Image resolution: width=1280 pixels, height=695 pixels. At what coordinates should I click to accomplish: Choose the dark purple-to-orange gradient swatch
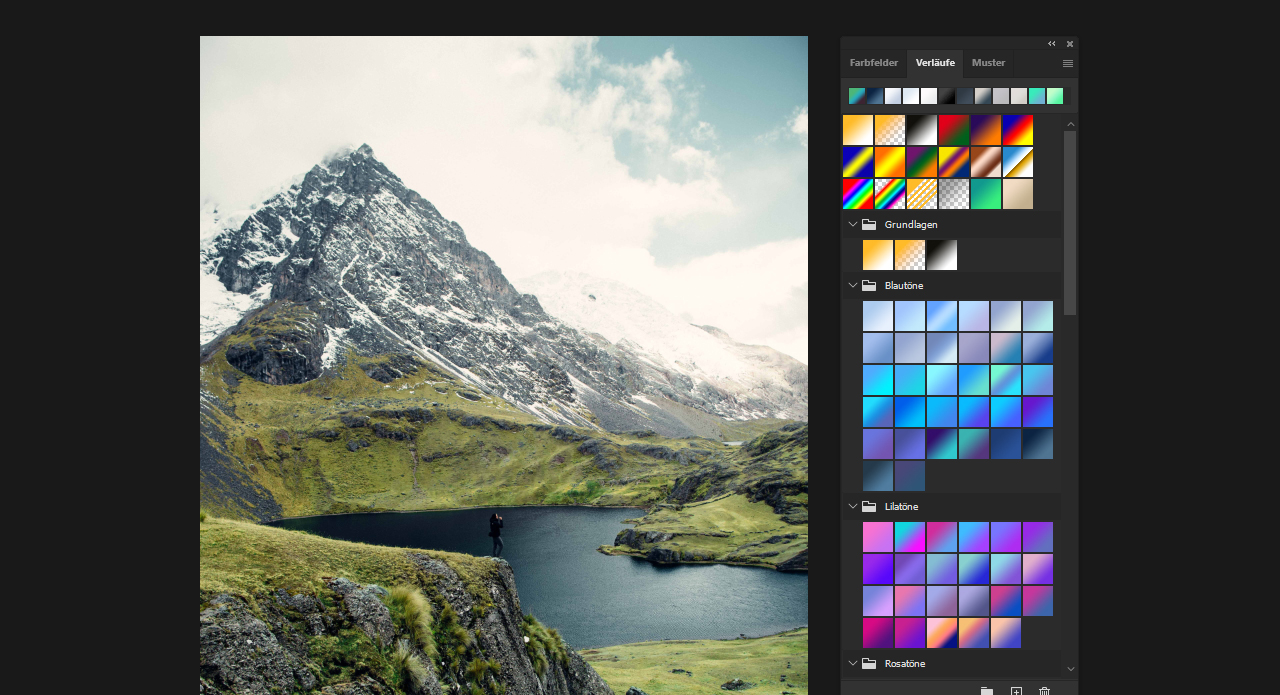[x=986, y=130]
